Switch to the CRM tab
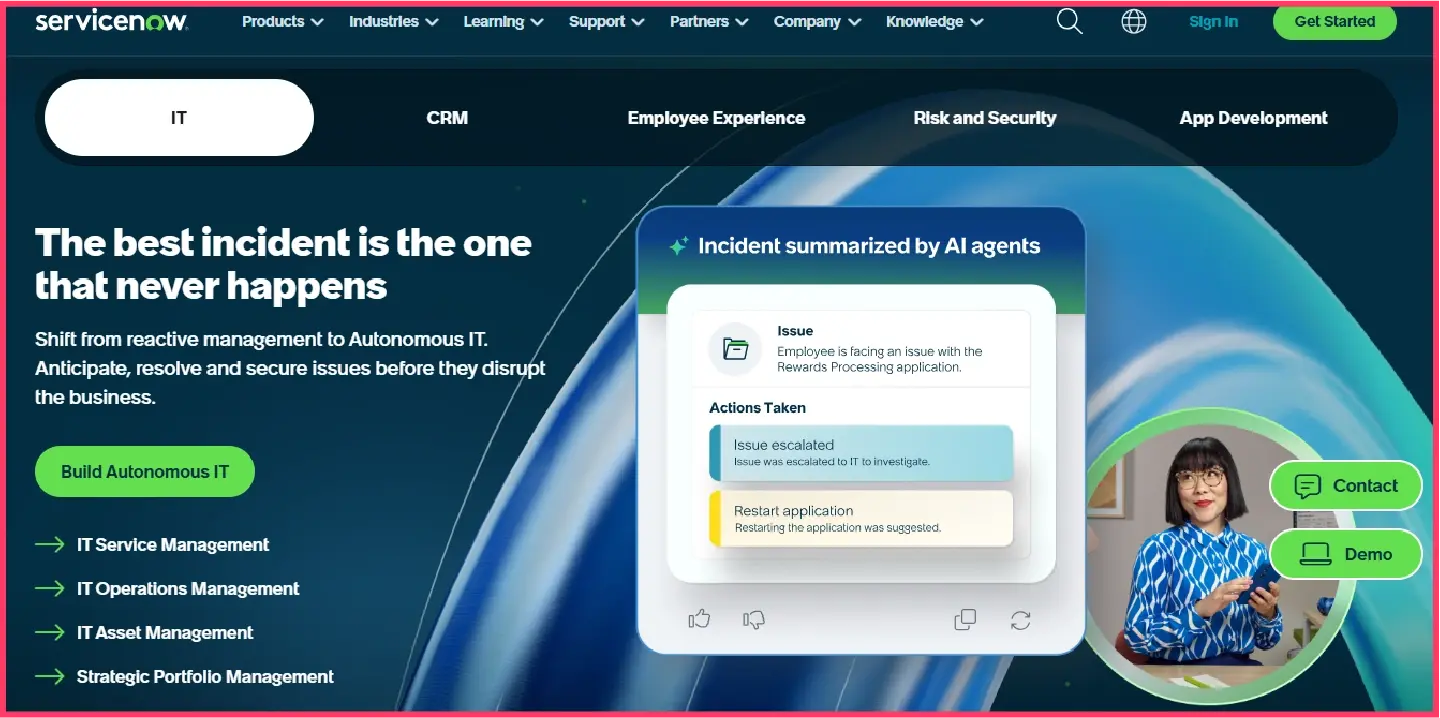The image size is (1440, 718). point(447,118)
